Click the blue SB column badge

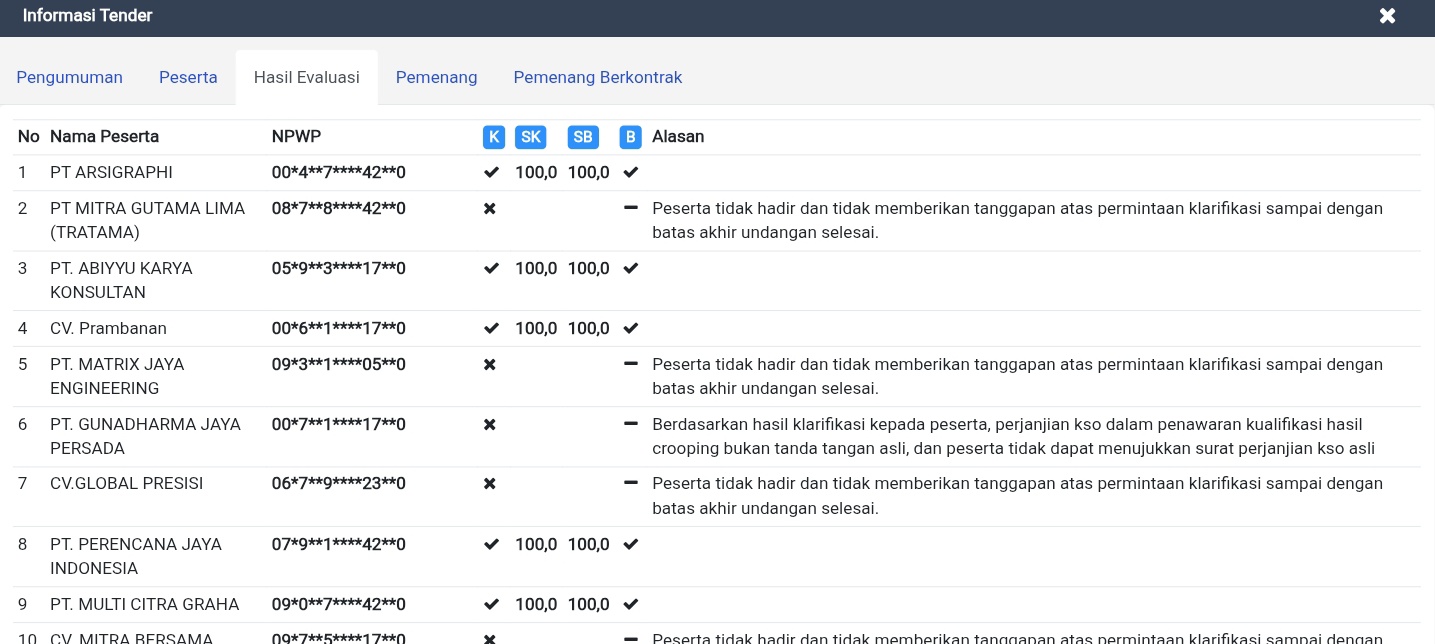583,137
